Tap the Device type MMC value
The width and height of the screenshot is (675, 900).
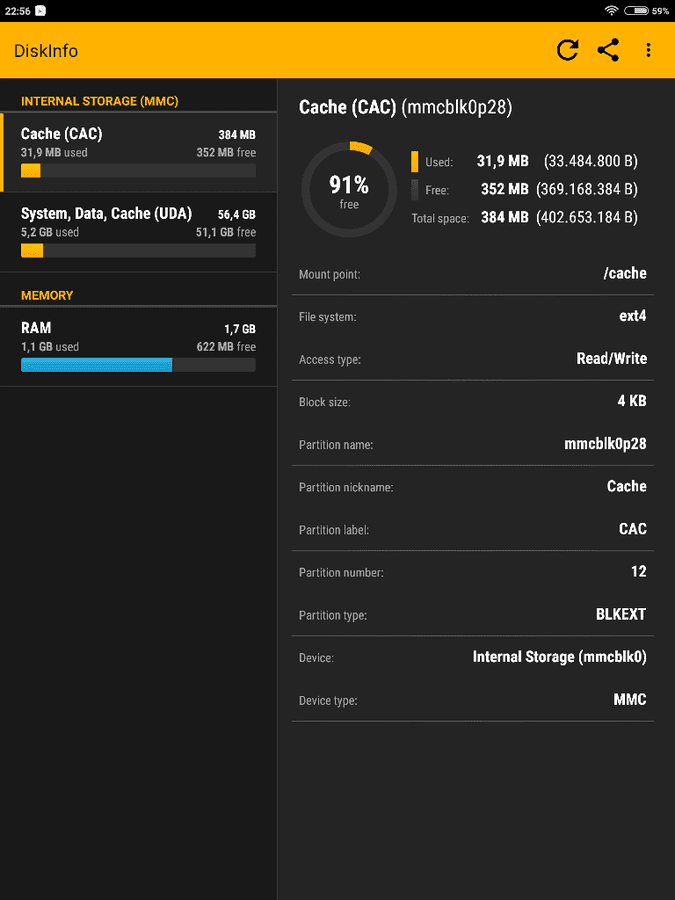pos(630,699)
